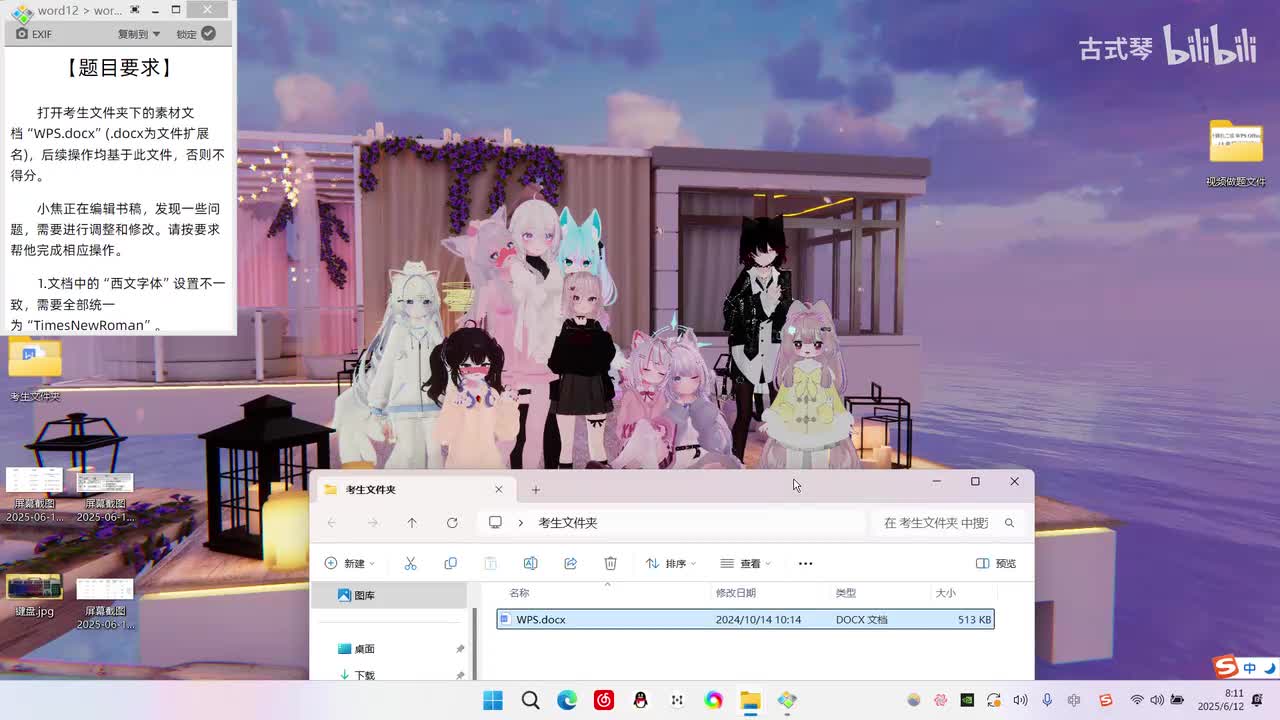Click the 类型 column header
1280x720 pixels.
coord(846,593)
